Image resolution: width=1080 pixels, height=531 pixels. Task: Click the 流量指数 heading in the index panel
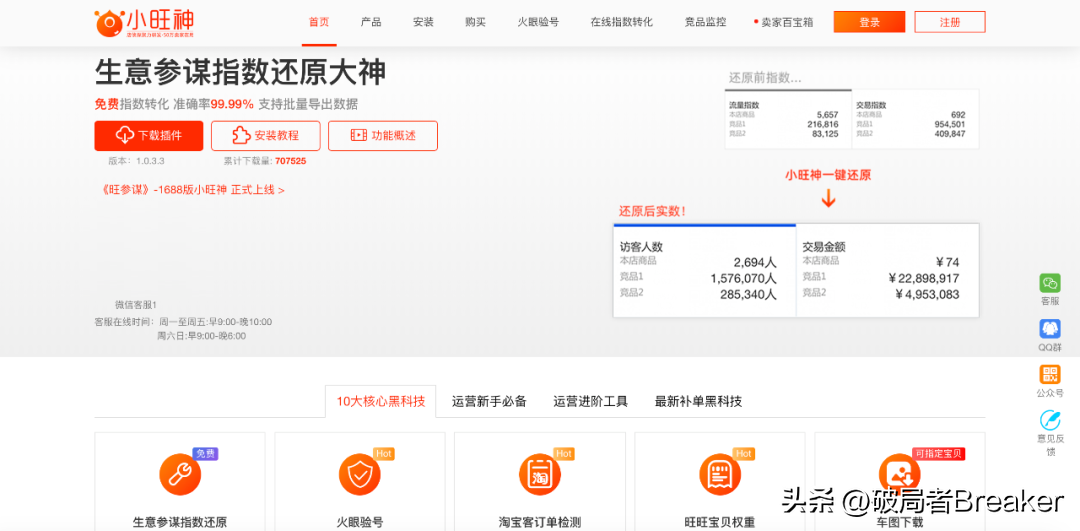[744, 105]
